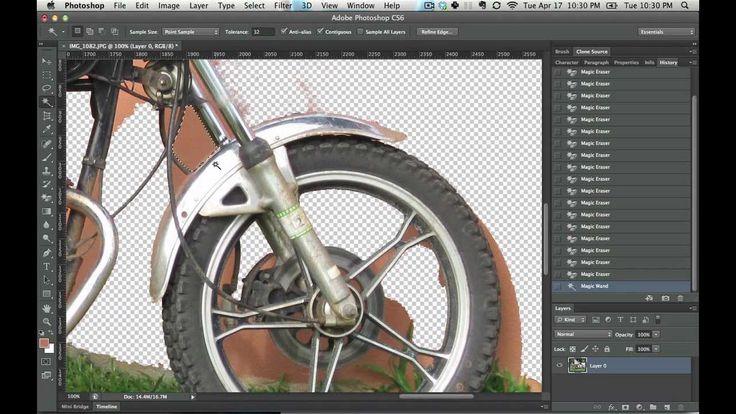Lock transparent pixels
This screenshot has width=736, height=414.
(x=573, y=349)
